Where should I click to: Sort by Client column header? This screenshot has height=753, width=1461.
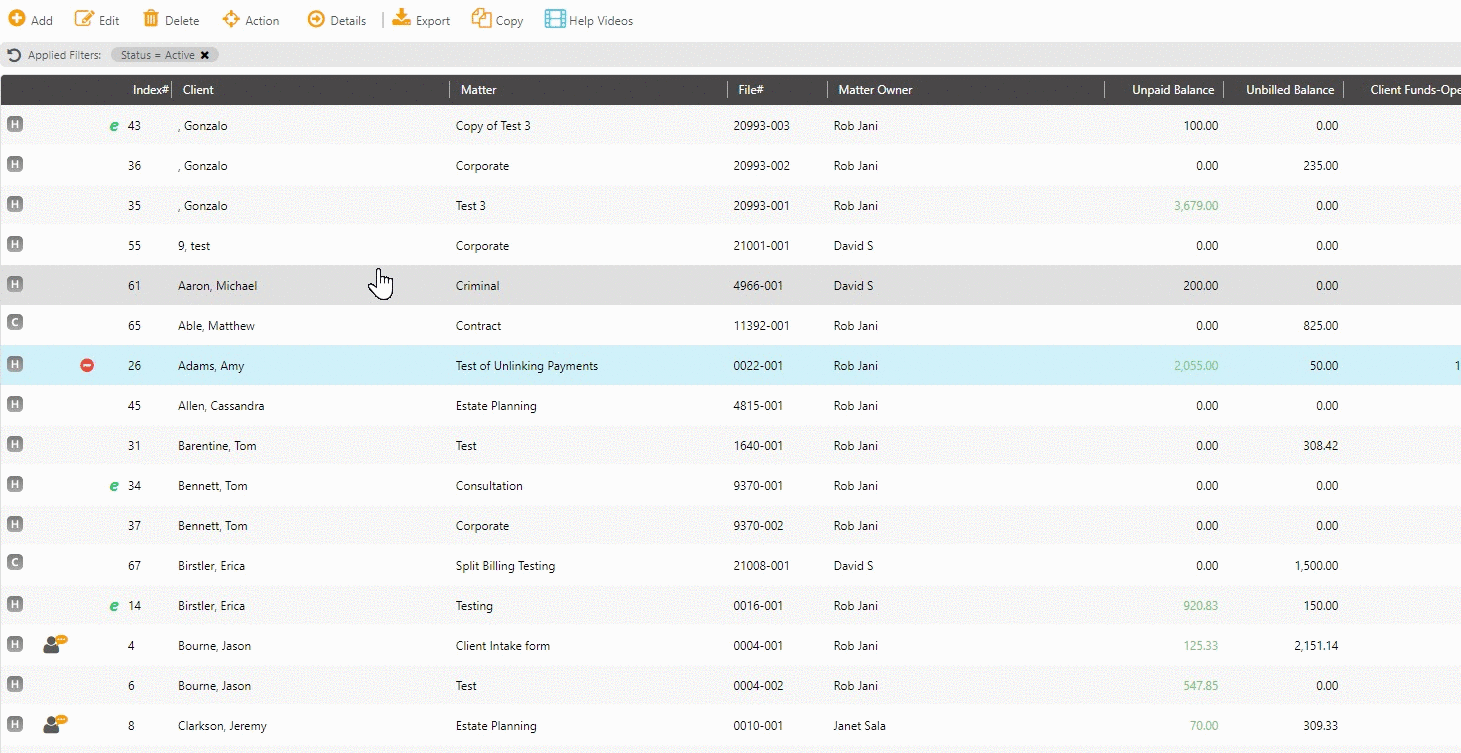tap(198, 90)
